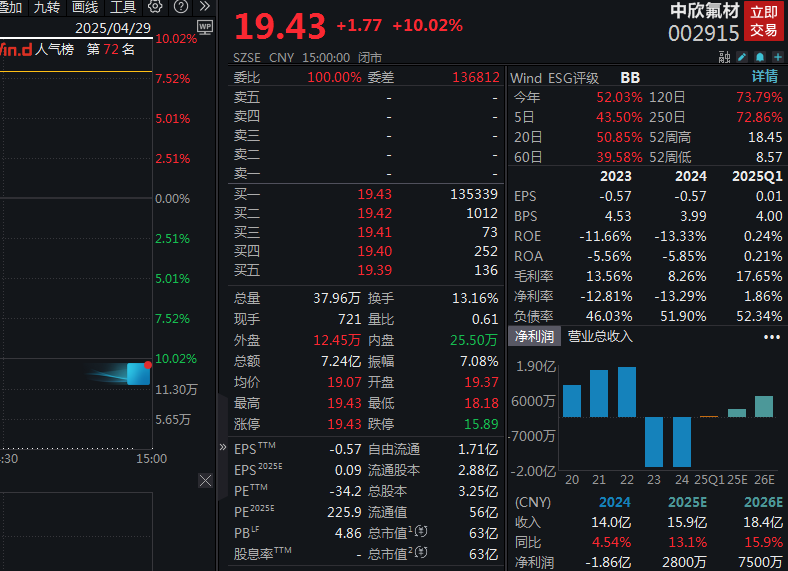Click the 2022 bar in the profit chart
Image resolution: width=788 pixels, height=571 pixels.
(627, 392)
